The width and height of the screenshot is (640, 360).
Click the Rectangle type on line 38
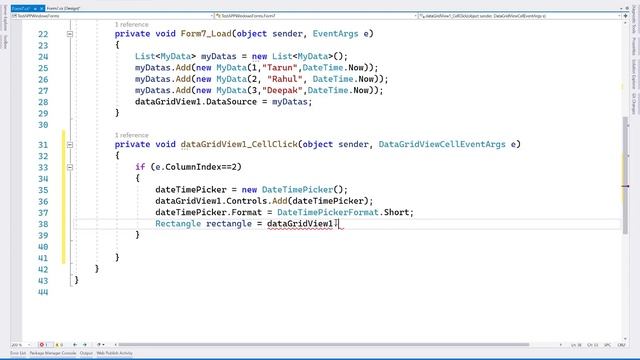pyautogui.click(x=178, y=224)
